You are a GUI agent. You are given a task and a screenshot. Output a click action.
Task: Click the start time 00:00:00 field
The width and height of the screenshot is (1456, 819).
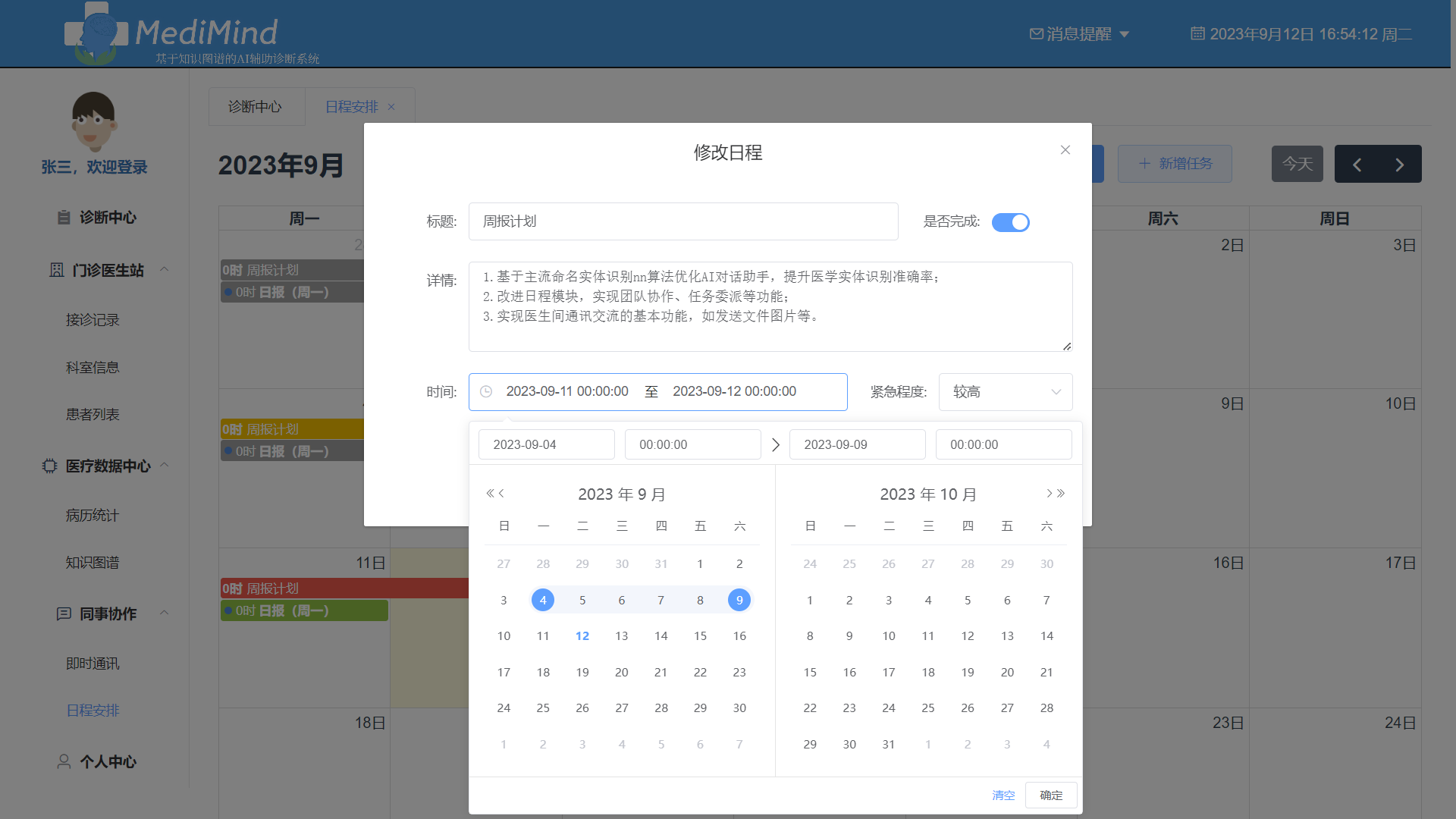693,444
